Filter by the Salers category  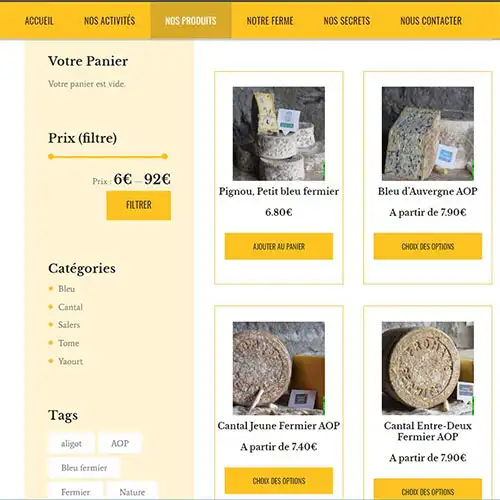click(x=69, y=325)
